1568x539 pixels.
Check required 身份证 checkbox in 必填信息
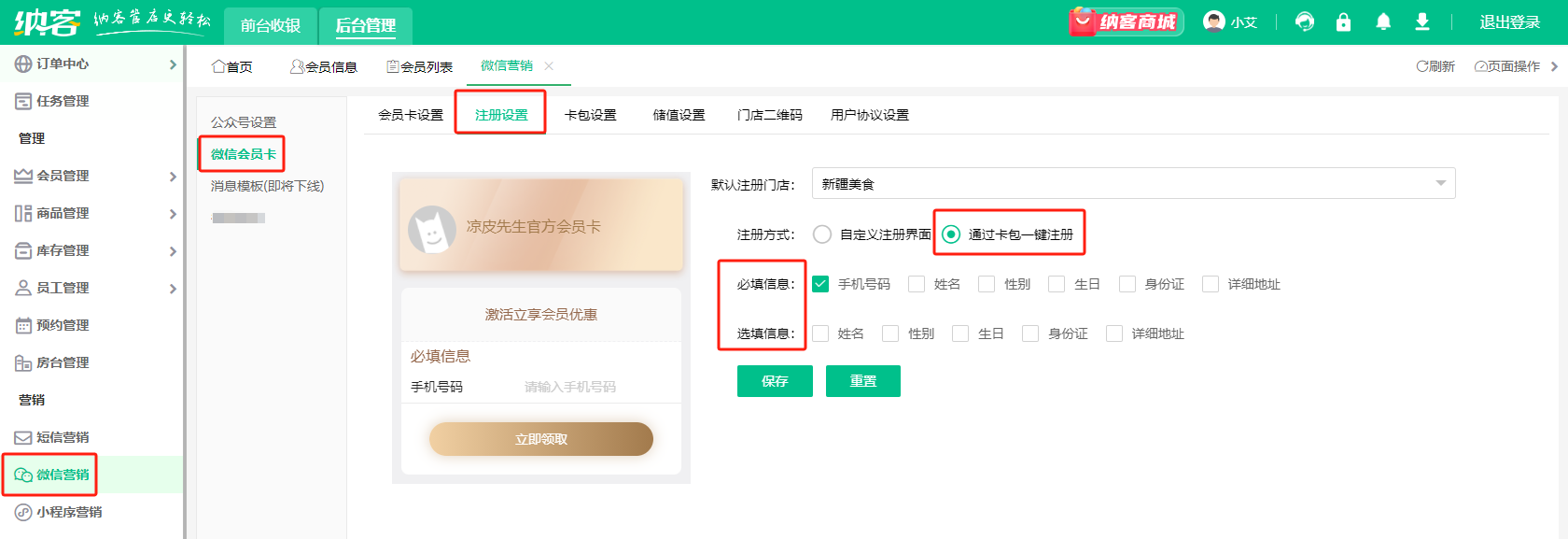coord(1127,284)
